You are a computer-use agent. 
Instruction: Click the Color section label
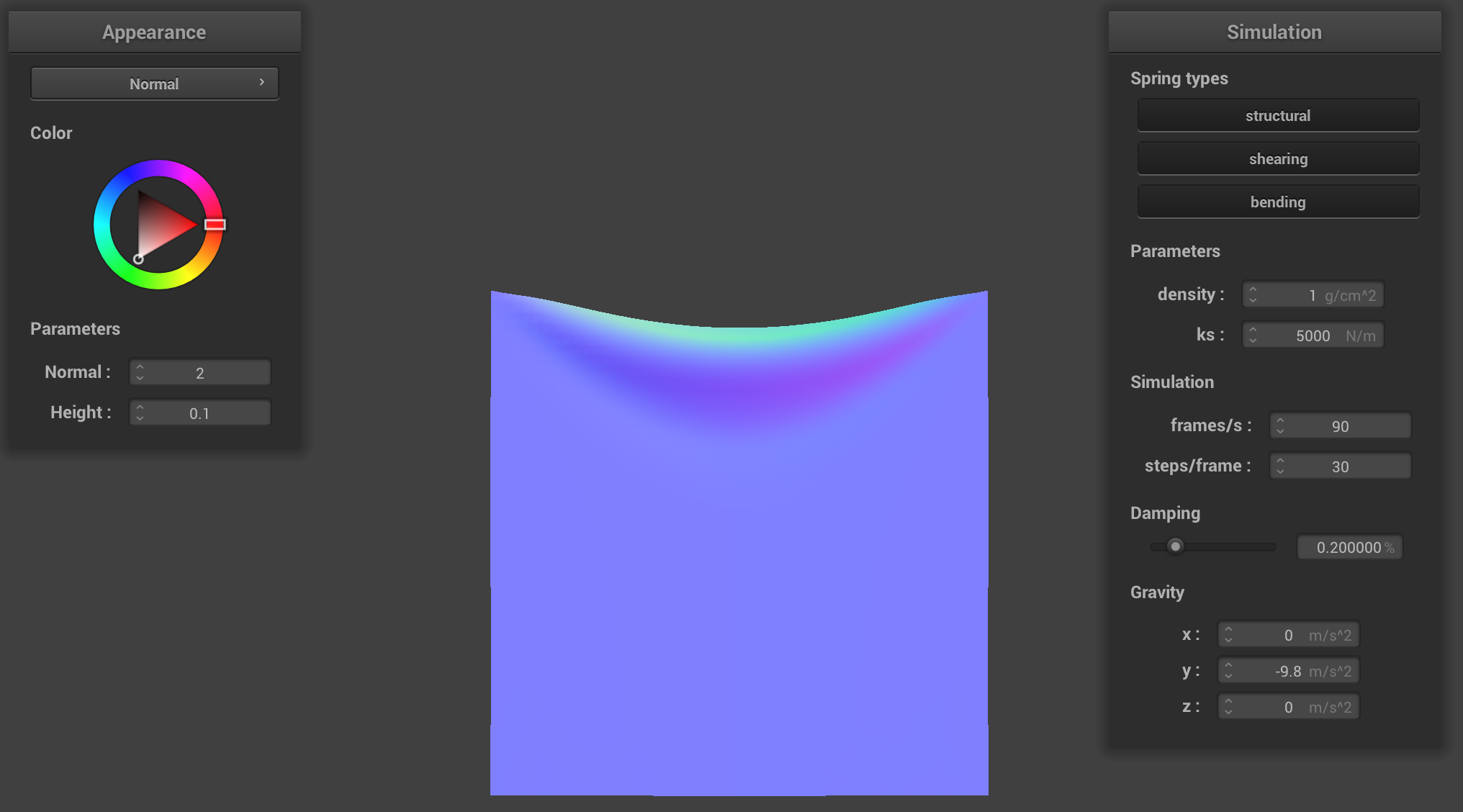pyautogui.click(x=51, y=133)
